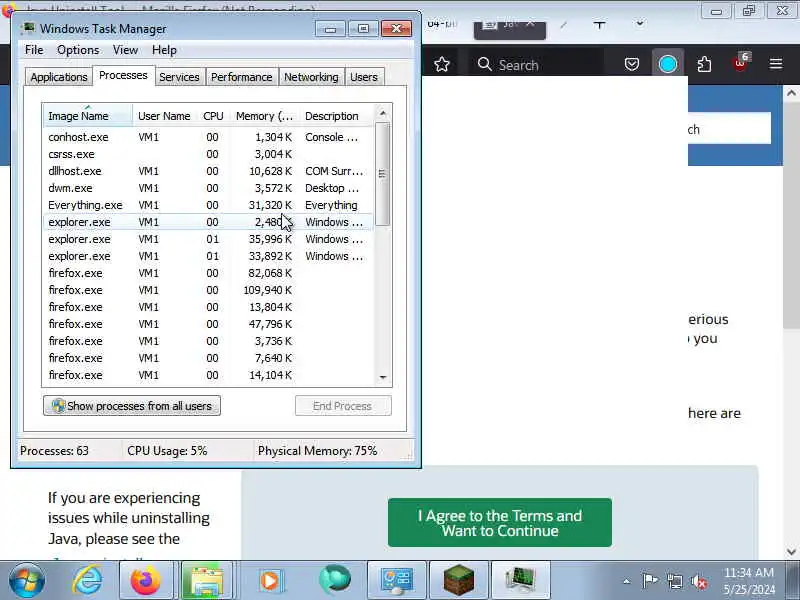800x600 pixels.
Task: Click Show processes from all users button
Action: pos(132,406)
